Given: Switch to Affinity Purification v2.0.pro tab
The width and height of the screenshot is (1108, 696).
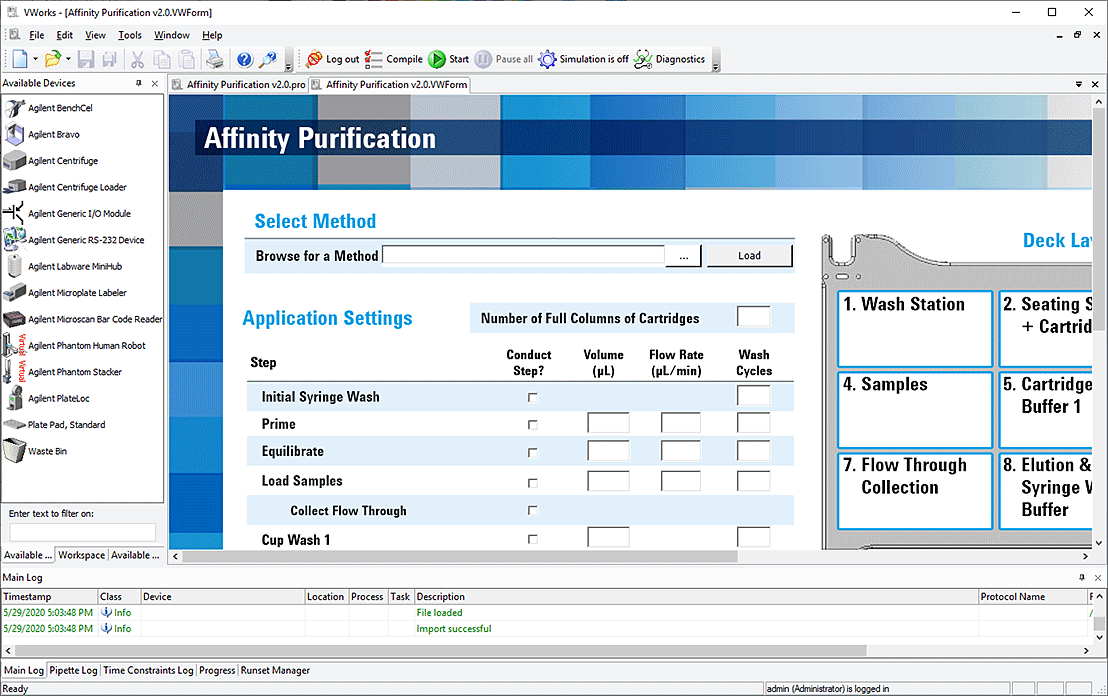Looking at the screenshot, I should click(x=239, y=85).
